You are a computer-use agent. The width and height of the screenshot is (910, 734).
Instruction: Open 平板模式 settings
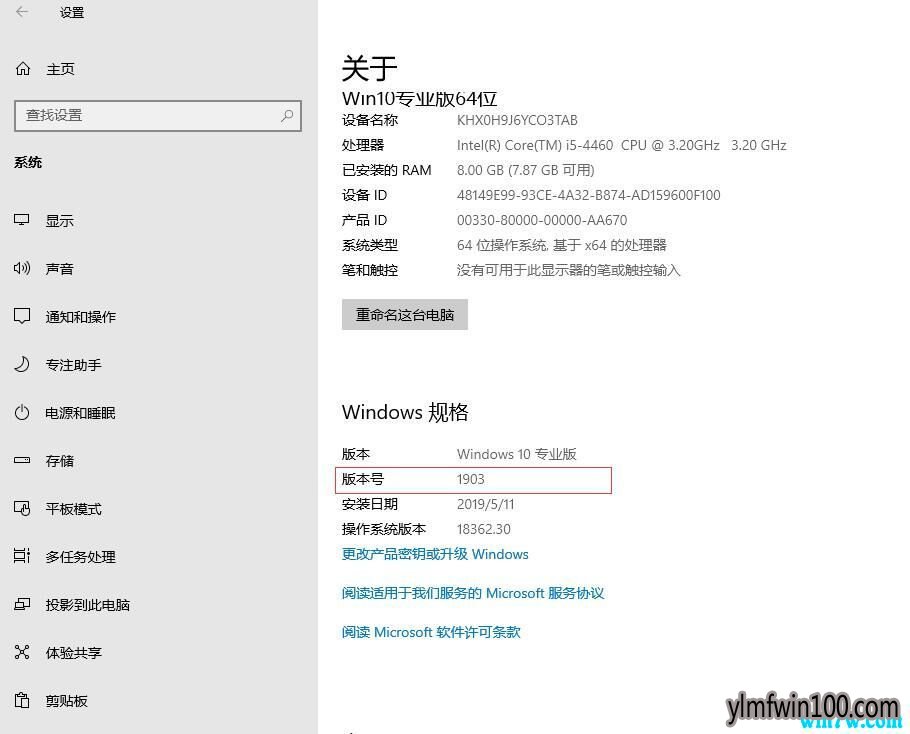click(x=74, y=509)
